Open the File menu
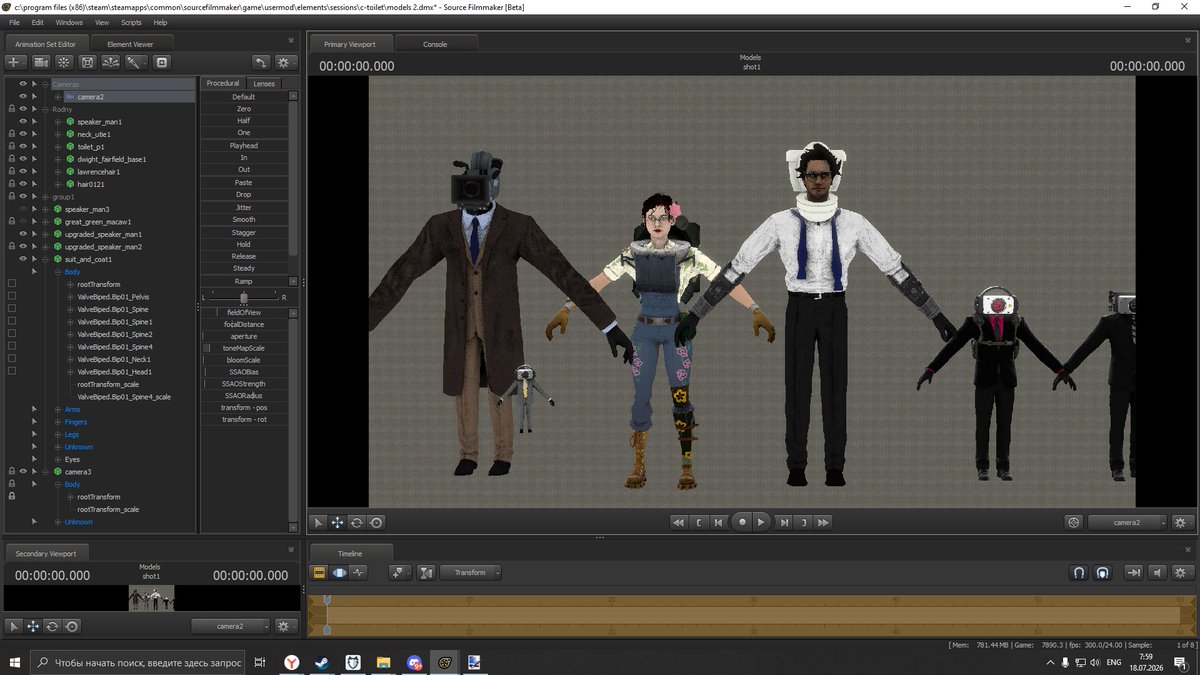 click(14, 22)
